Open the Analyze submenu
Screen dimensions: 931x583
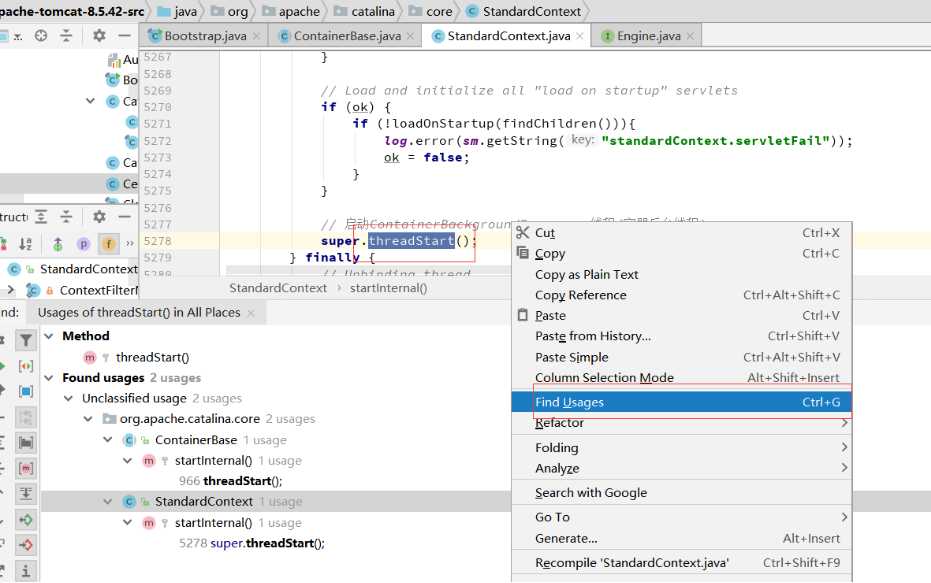pyautogui.click(x=682, y=468)
